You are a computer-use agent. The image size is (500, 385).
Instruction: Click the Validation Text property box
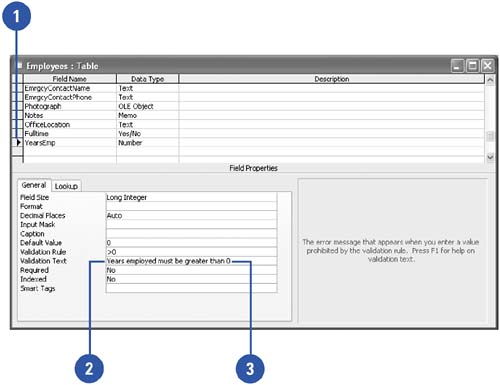pos(191,261)
